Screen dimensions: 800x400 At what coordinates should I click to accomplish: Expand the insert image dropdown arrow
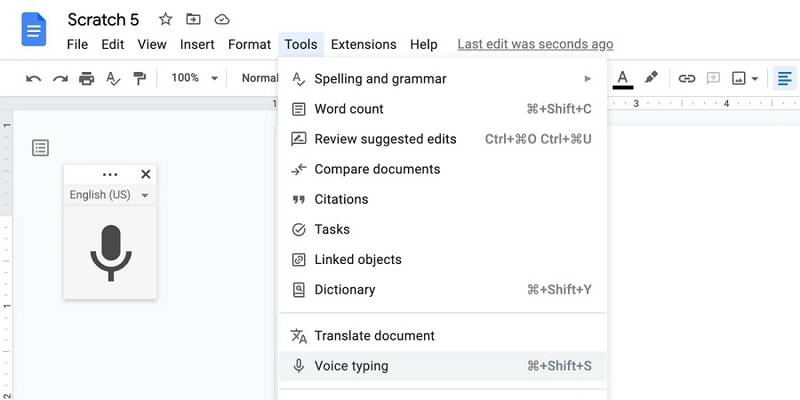pos(755,79)
